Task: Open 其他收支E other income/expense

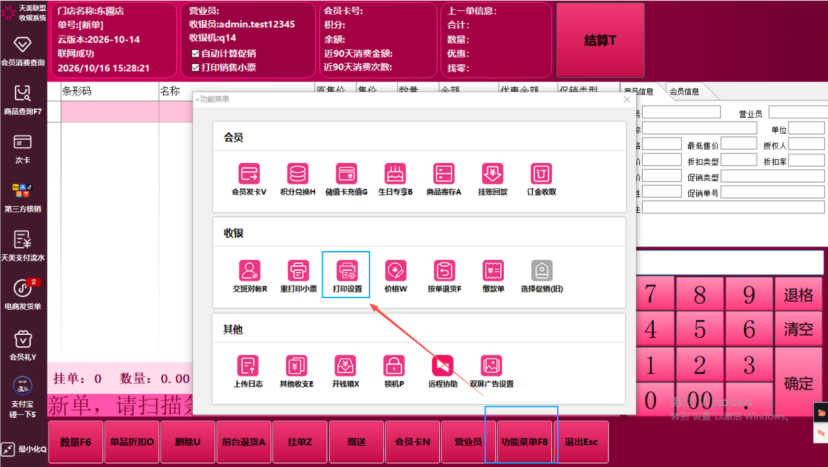Action: [x=296, y=371]
